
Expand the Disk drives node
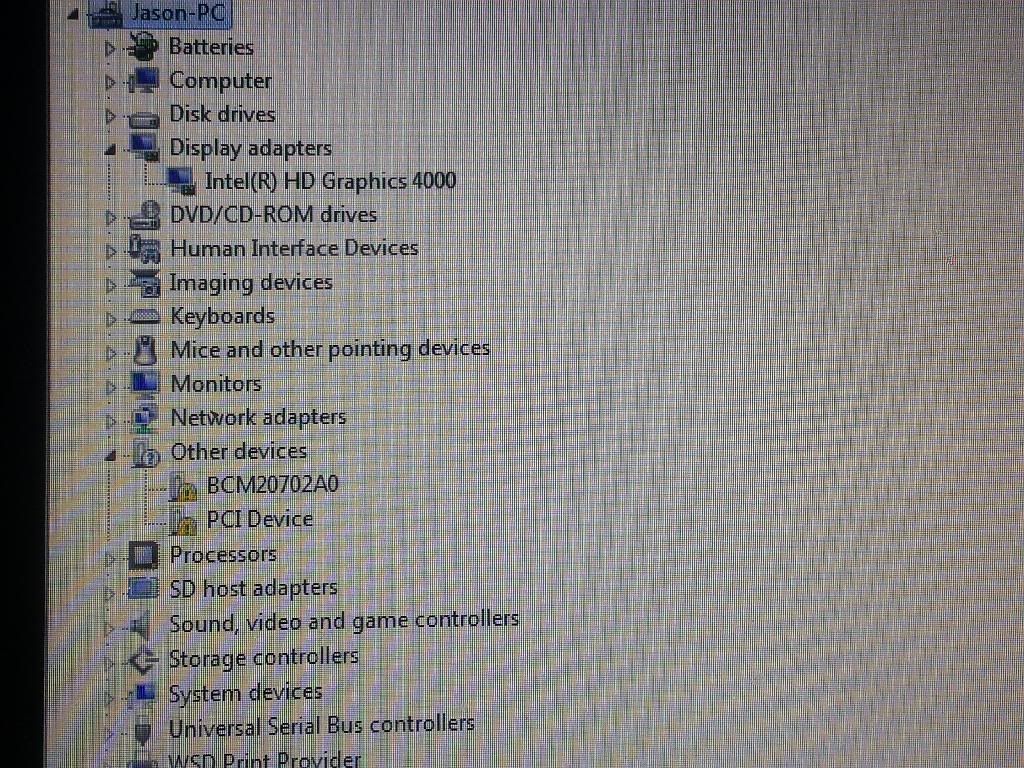click(110, 116)
